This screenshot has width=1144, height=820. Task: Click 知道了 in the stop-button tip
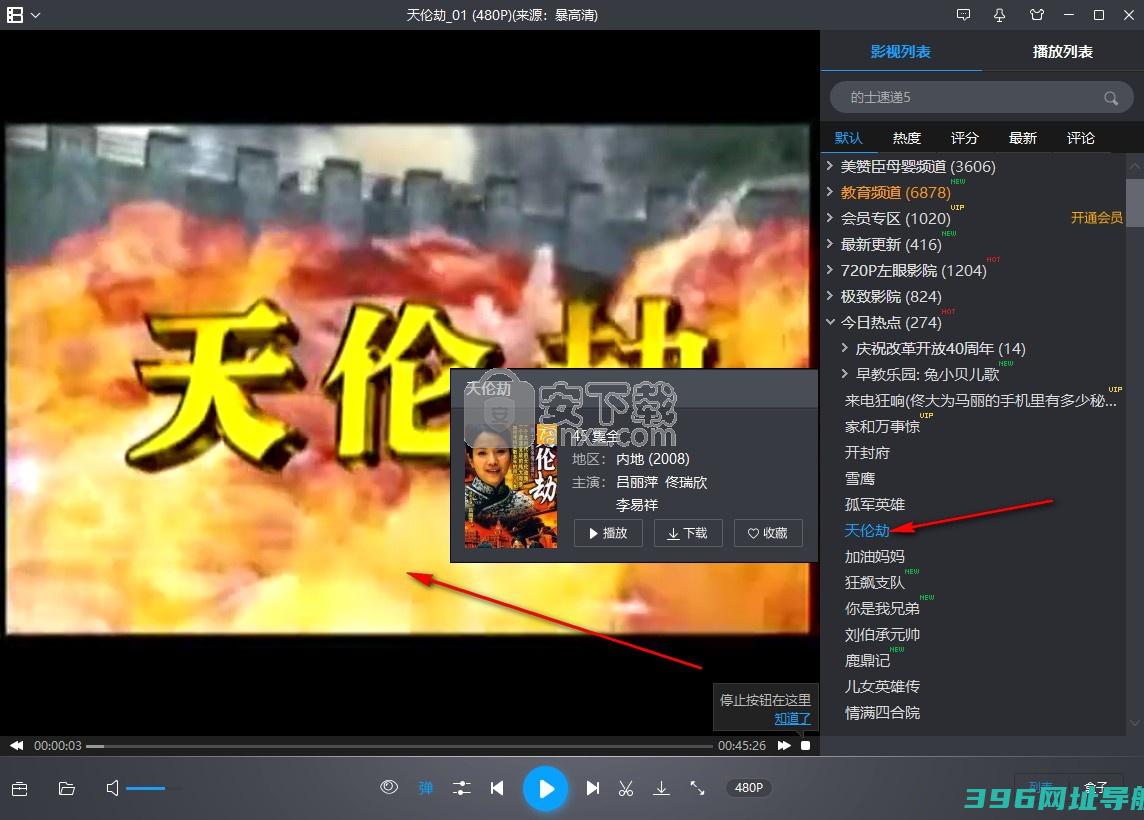click(792, 719)
